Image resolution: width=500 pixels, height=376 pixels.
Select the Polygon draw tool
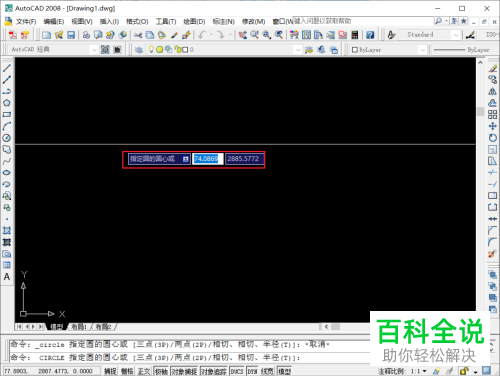(7, 103)
